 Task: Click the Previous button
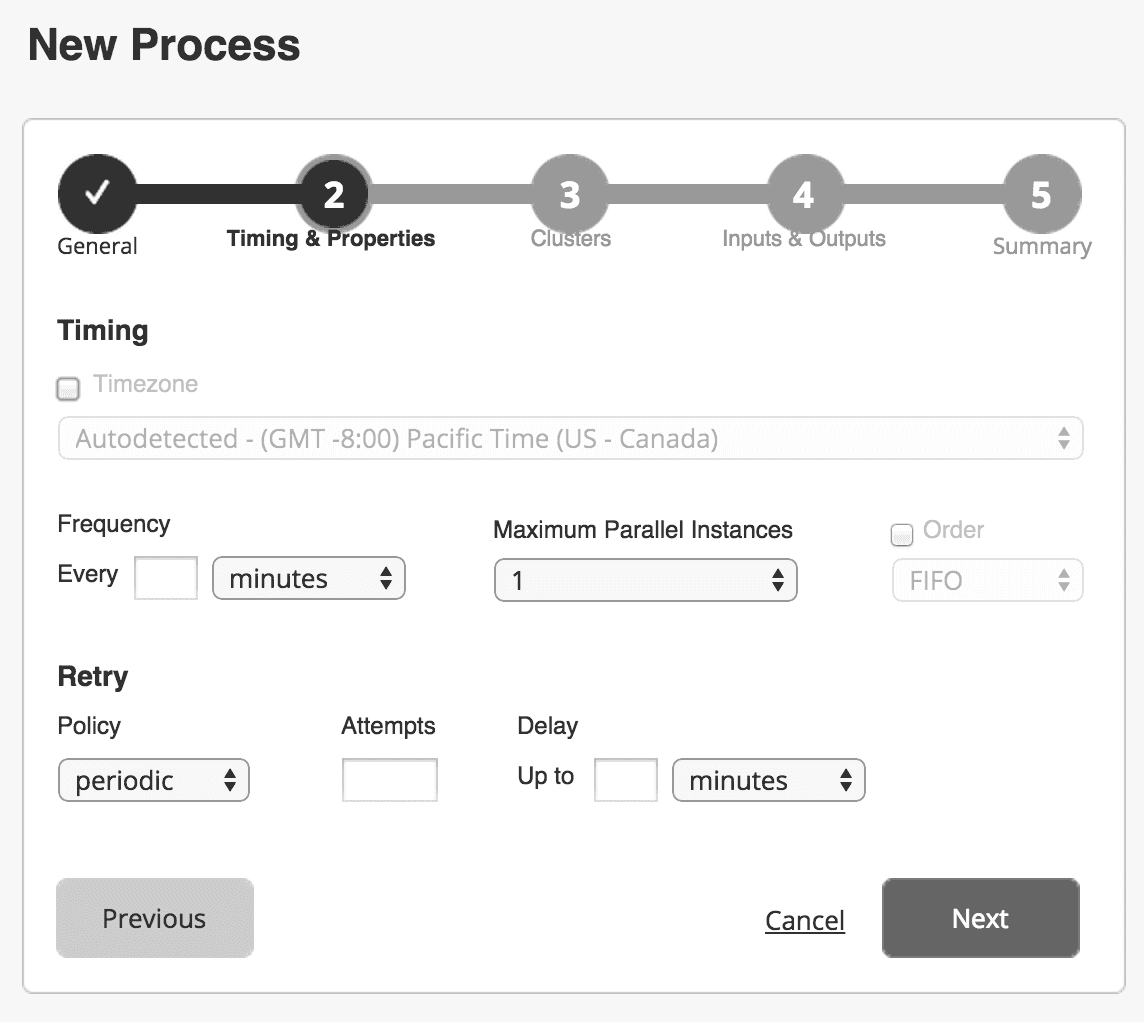click(x=155, y=918)
